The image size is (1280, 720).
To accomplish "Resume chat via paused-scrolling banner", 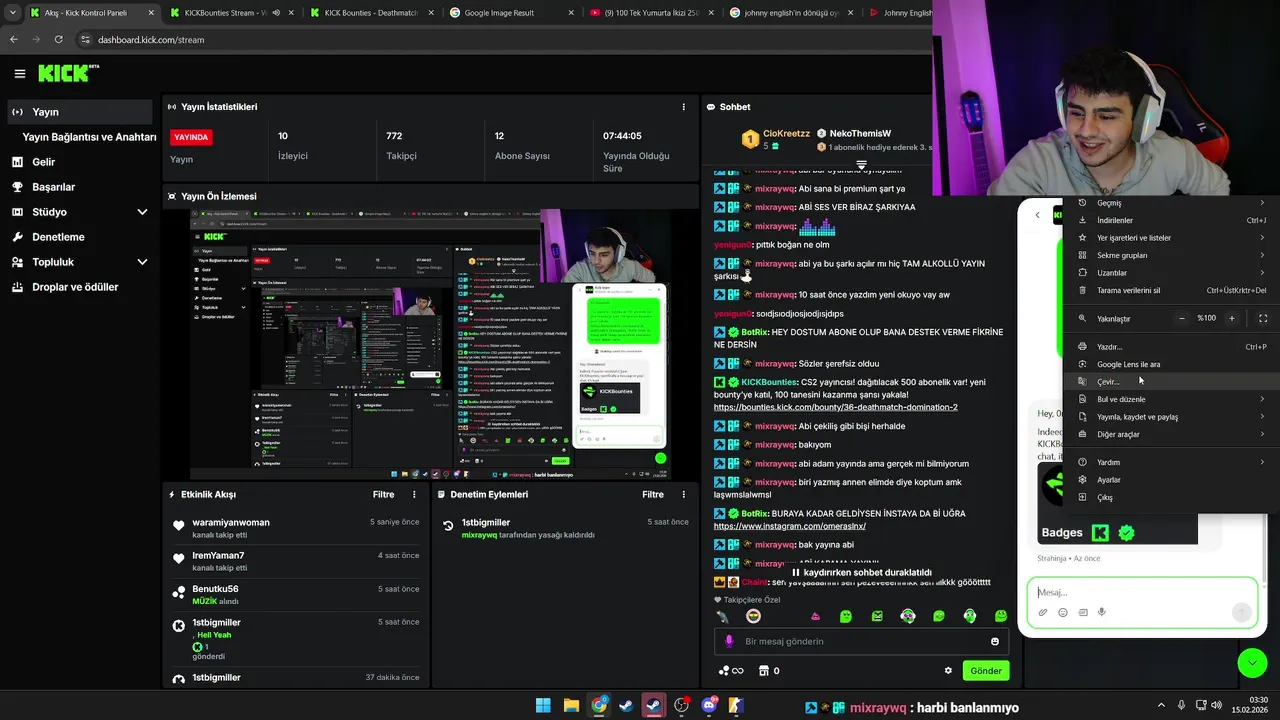I will click(x=860, y=572).
